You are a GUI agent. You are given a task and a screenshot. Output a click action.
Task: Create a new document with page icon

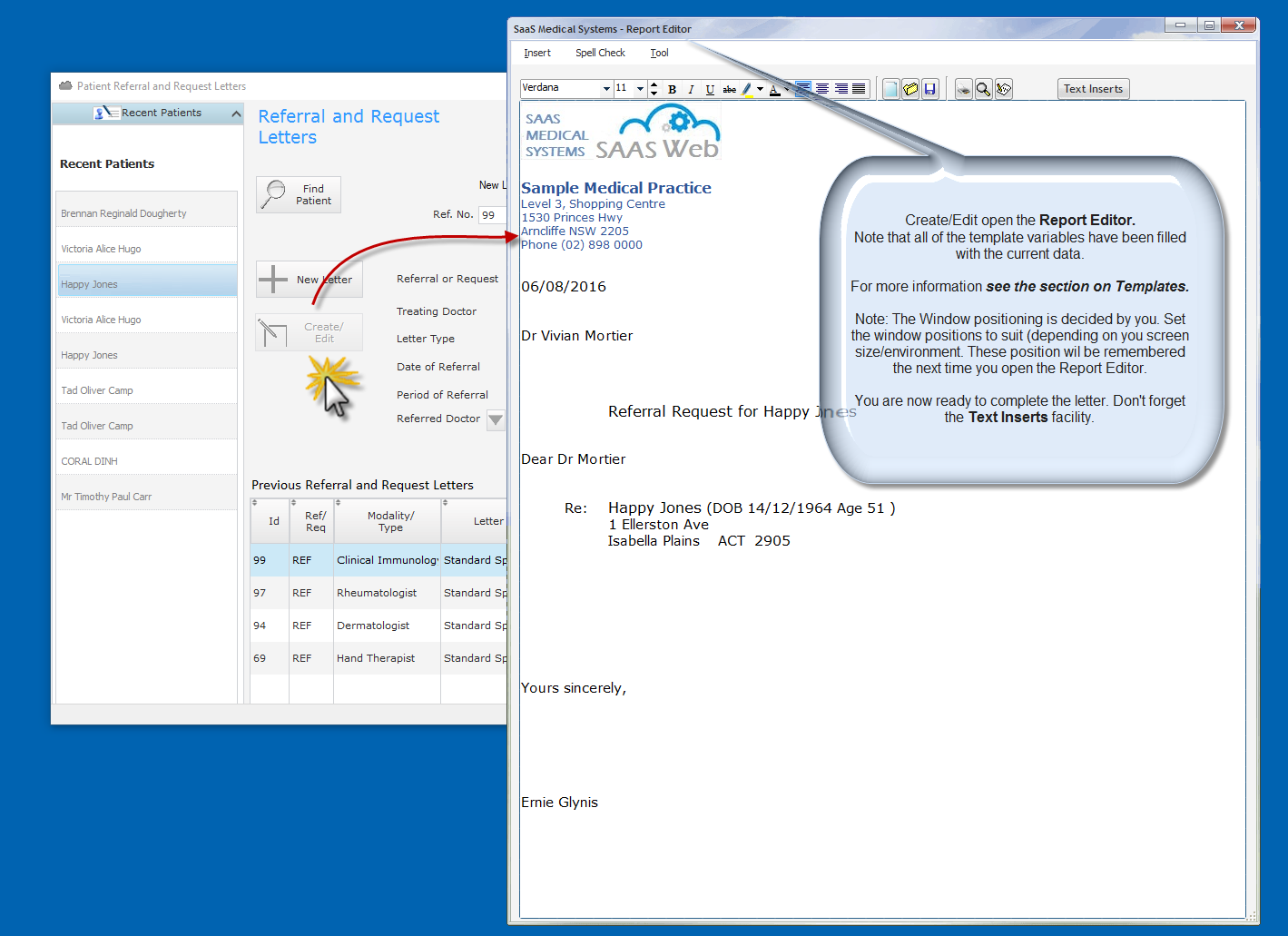(890, 89)
